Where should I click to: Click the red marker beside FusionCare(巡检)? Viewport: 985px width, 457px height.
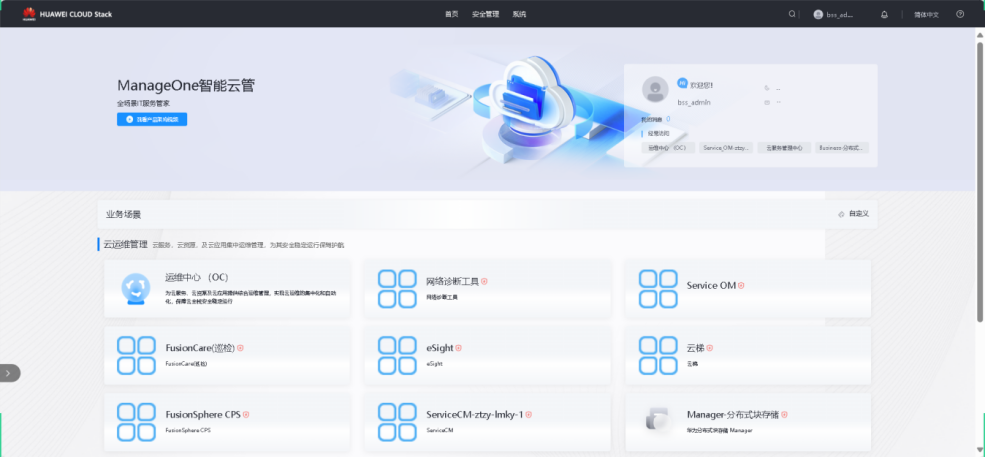241,348
